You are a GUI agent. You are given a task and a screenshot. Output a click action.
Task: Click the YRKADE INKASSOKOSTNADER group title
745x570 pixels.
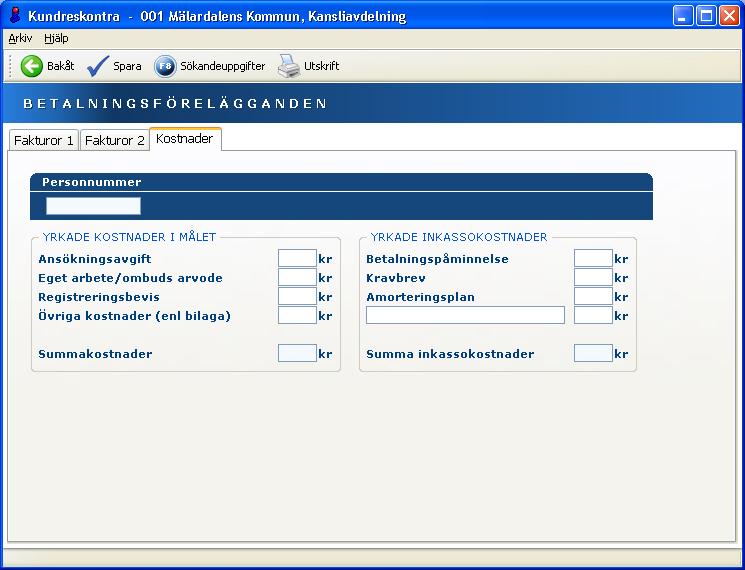coord(459,237)
